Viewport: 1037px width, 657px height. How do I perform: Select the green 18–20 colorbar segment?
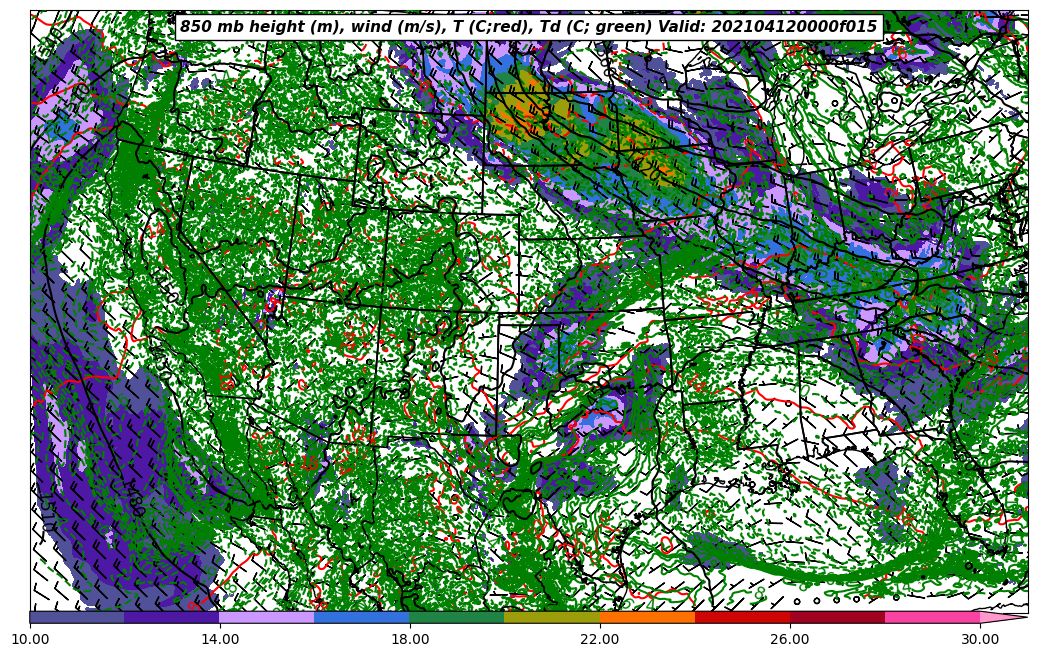(x=457, y=617)
